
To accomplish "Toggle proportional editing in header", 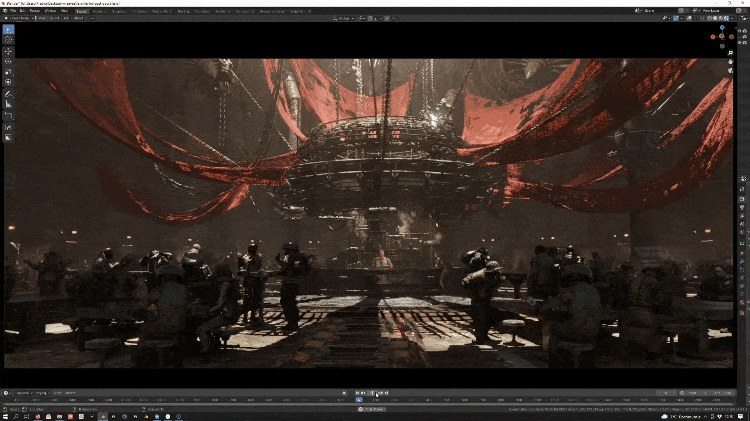I will 386,18.
